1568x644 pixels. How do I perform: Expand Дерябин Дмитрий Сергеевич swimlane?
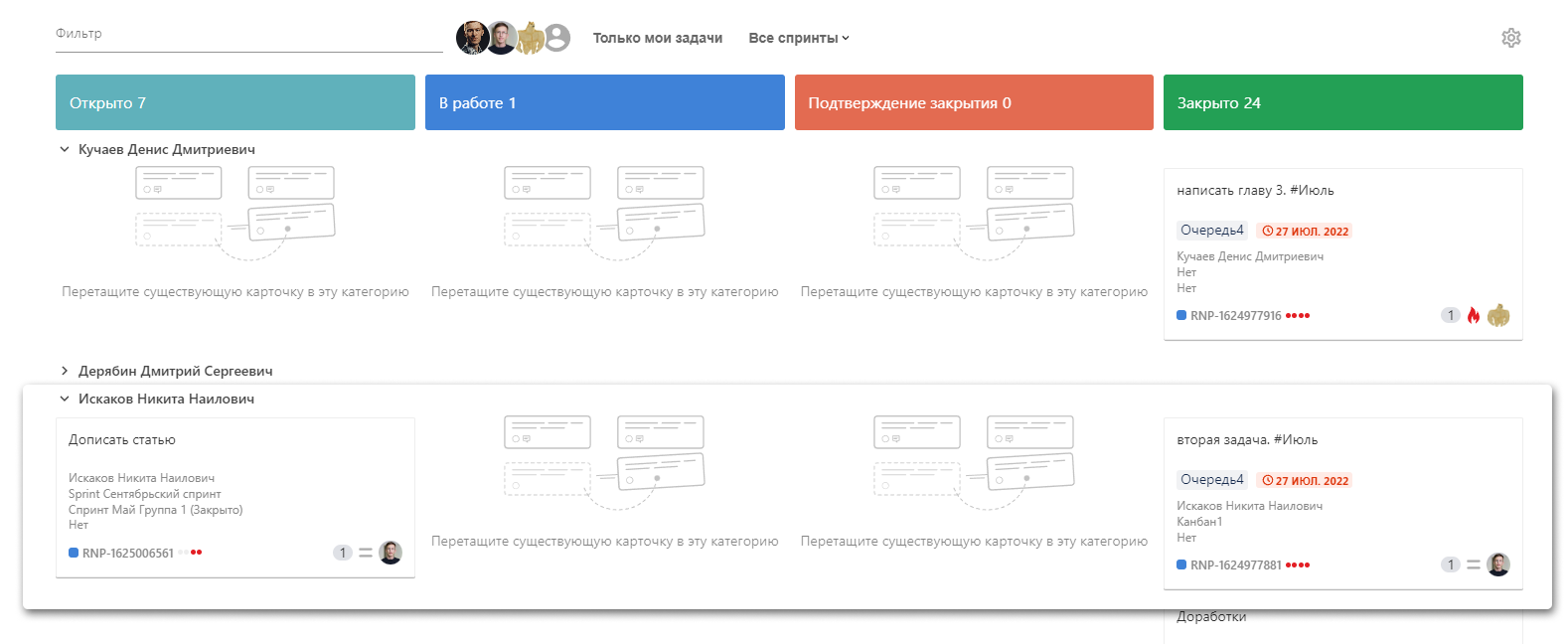tap(65, 371)
